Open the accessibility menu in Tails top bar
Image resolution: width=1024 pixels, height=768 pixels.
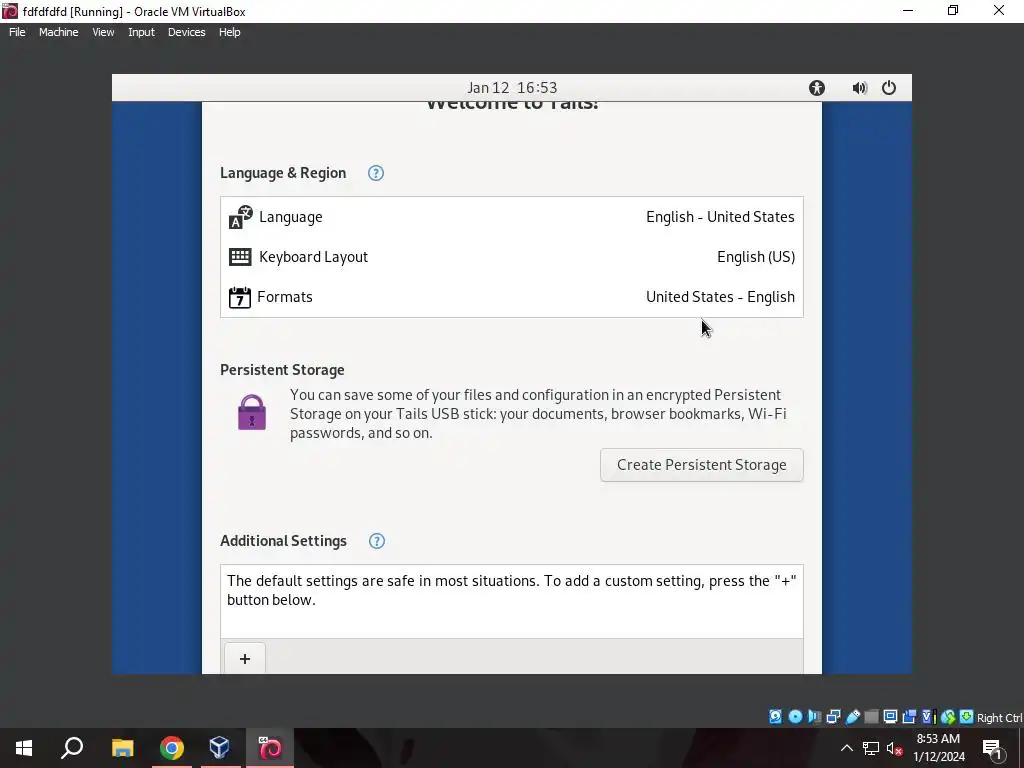click(816, 88)
